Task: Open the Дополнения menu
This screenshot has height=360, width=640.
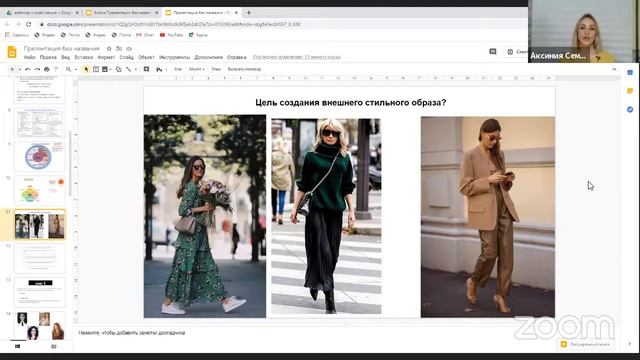Action: point(209,58)
